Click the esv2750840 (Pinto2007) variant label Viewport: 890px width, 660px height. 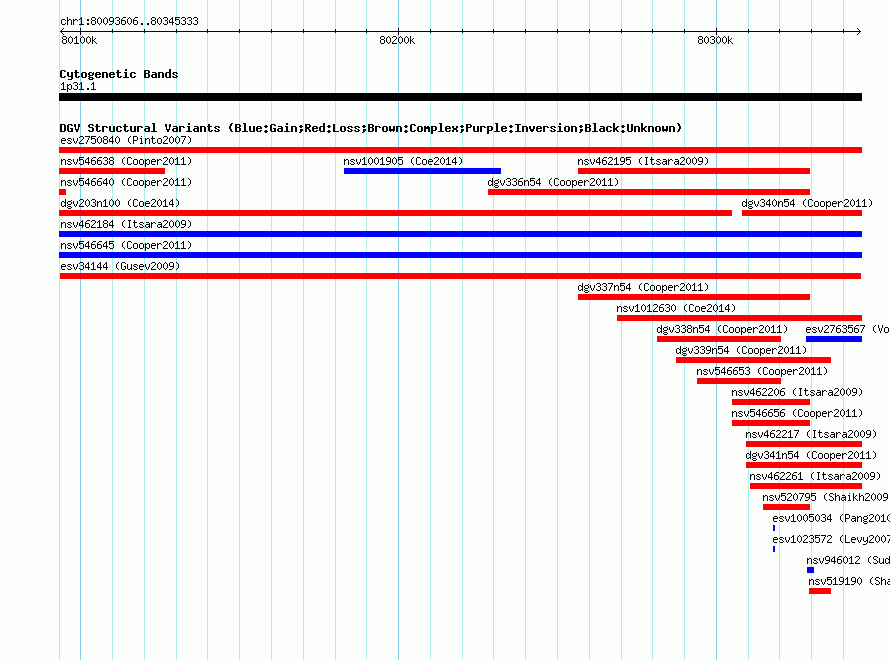pos(126,140)
